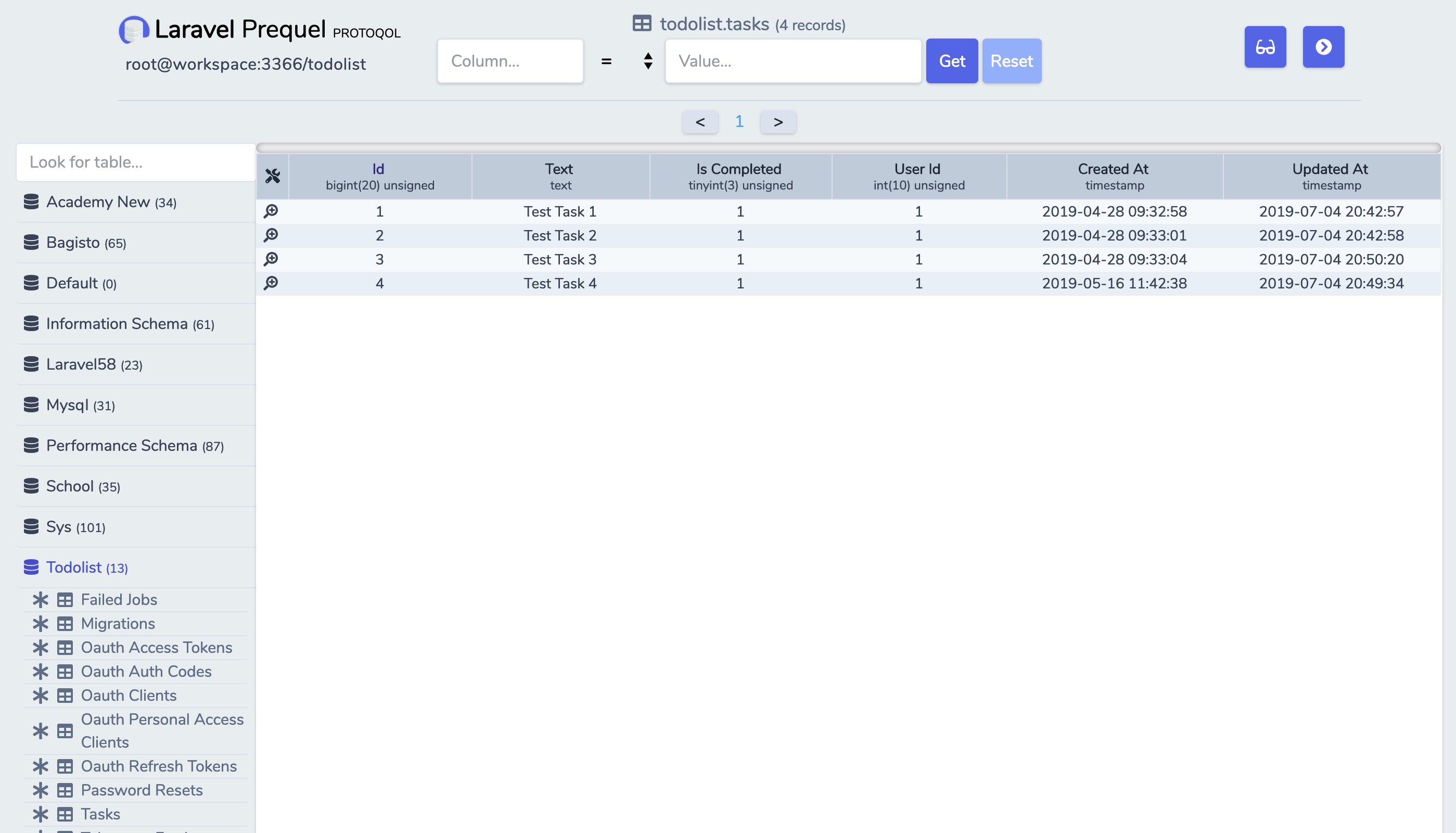
Task: Click asterisk icon next to Migrations
Action: (x=41, y=624)
